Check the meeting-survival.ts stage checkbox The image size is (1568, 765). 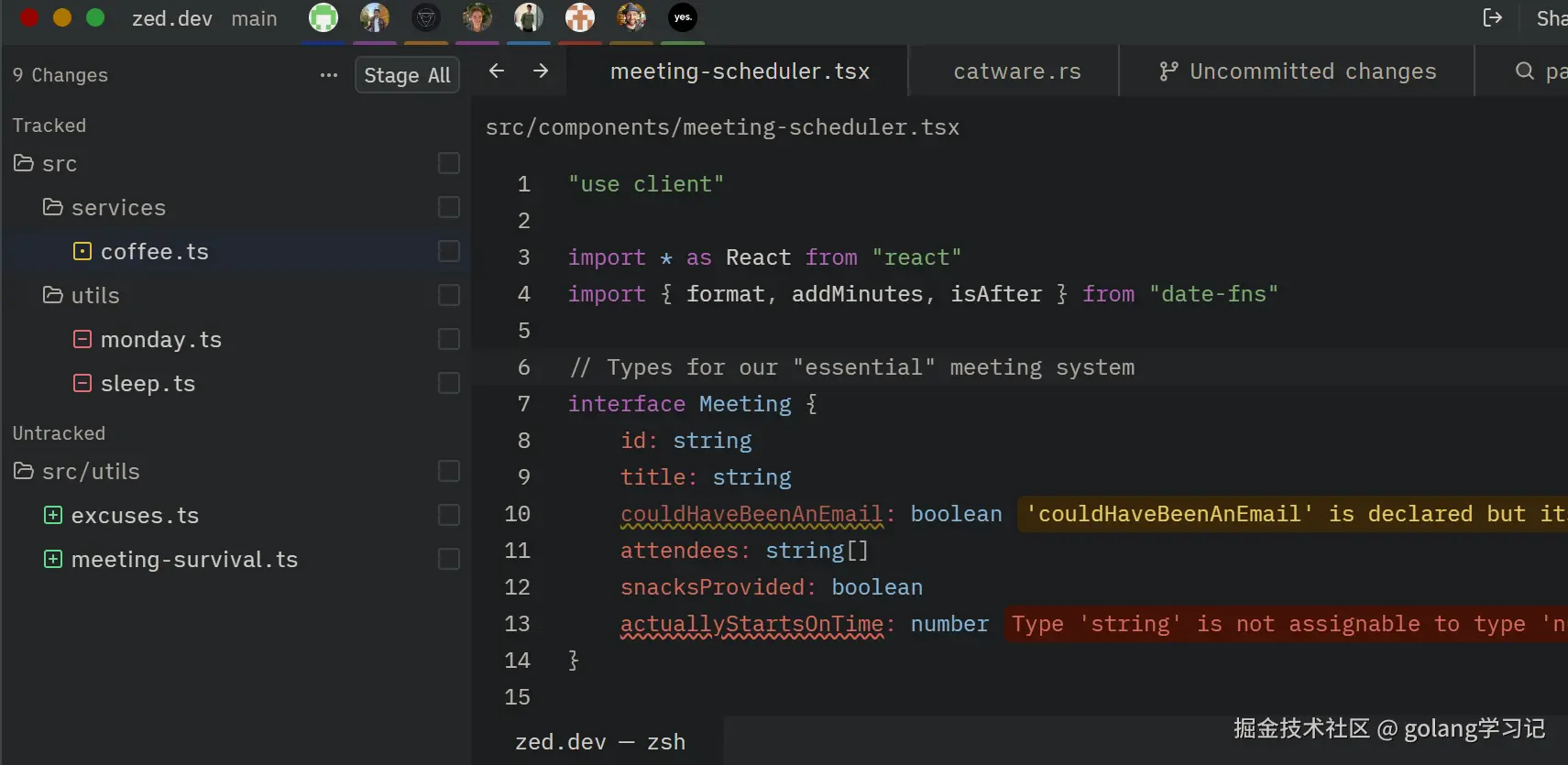pos(449,559)
